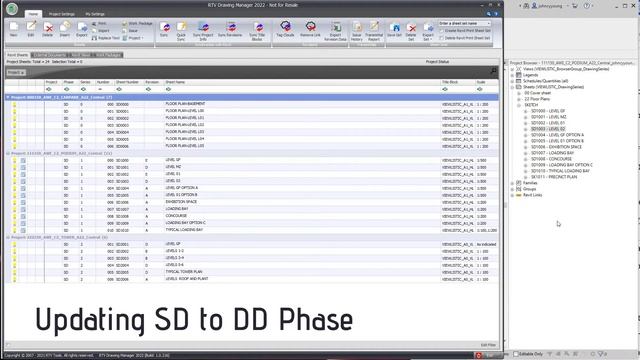Select the Work Packages tab
640x360 pixels.
click(108, 55)
